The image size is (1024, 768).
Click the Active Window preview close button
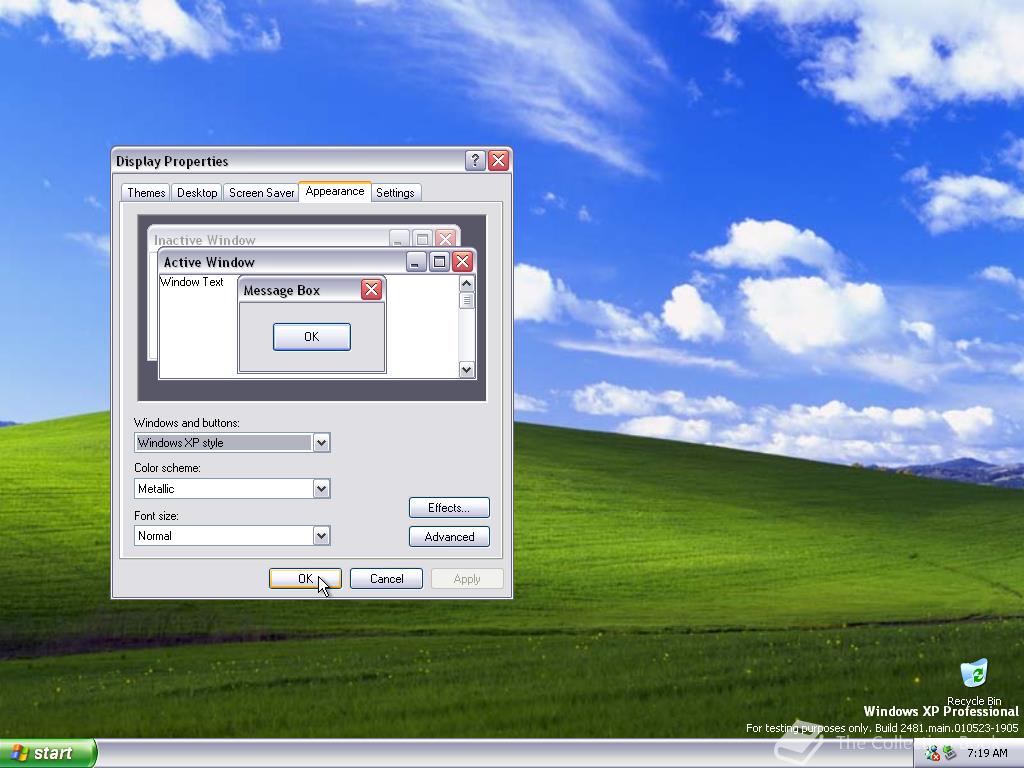pos(462,262)
